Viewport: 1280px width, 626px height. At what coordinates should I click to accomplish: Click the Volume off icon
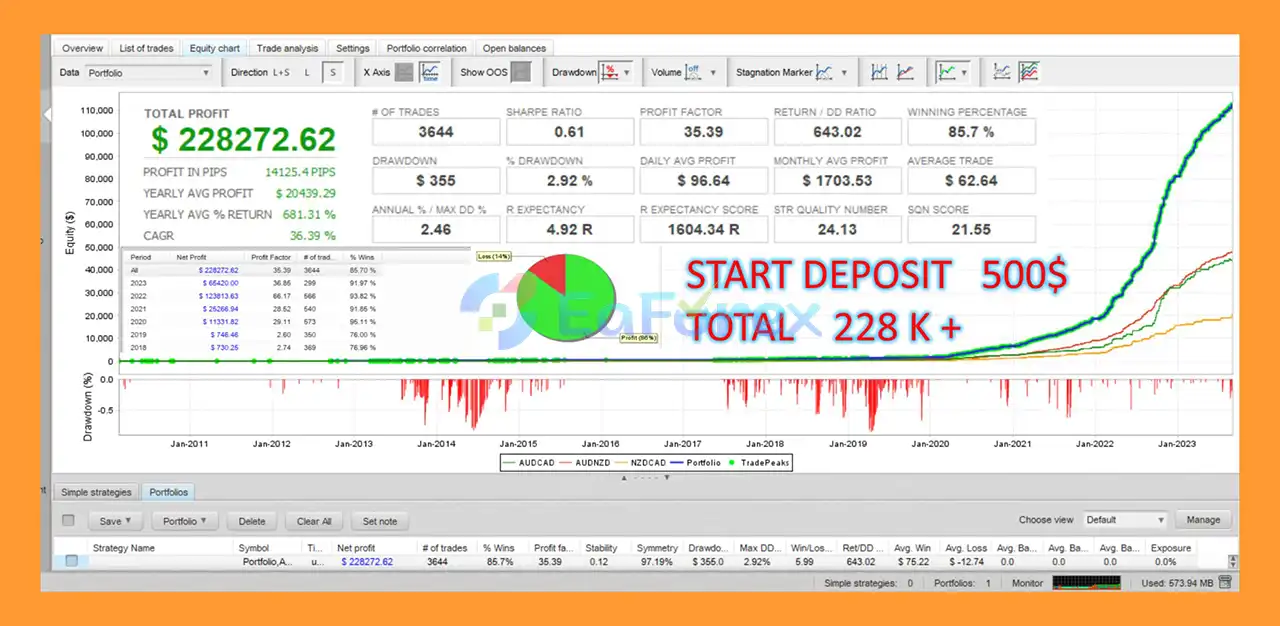694,72
